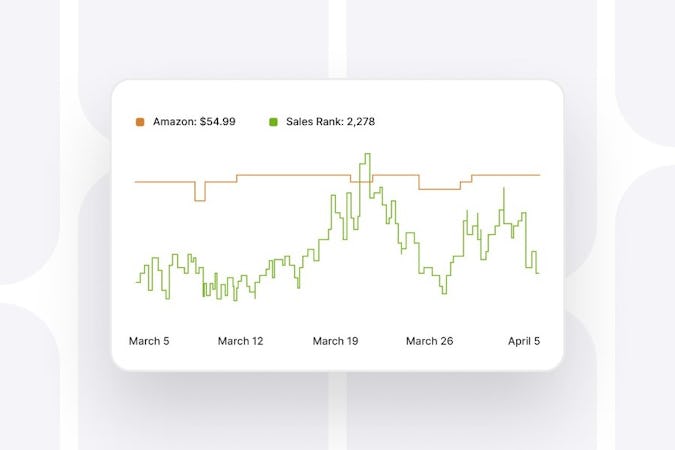Click the orange line's second dip near March 26
The height and width of the screenshot is (450, 675).
[438, 189]
